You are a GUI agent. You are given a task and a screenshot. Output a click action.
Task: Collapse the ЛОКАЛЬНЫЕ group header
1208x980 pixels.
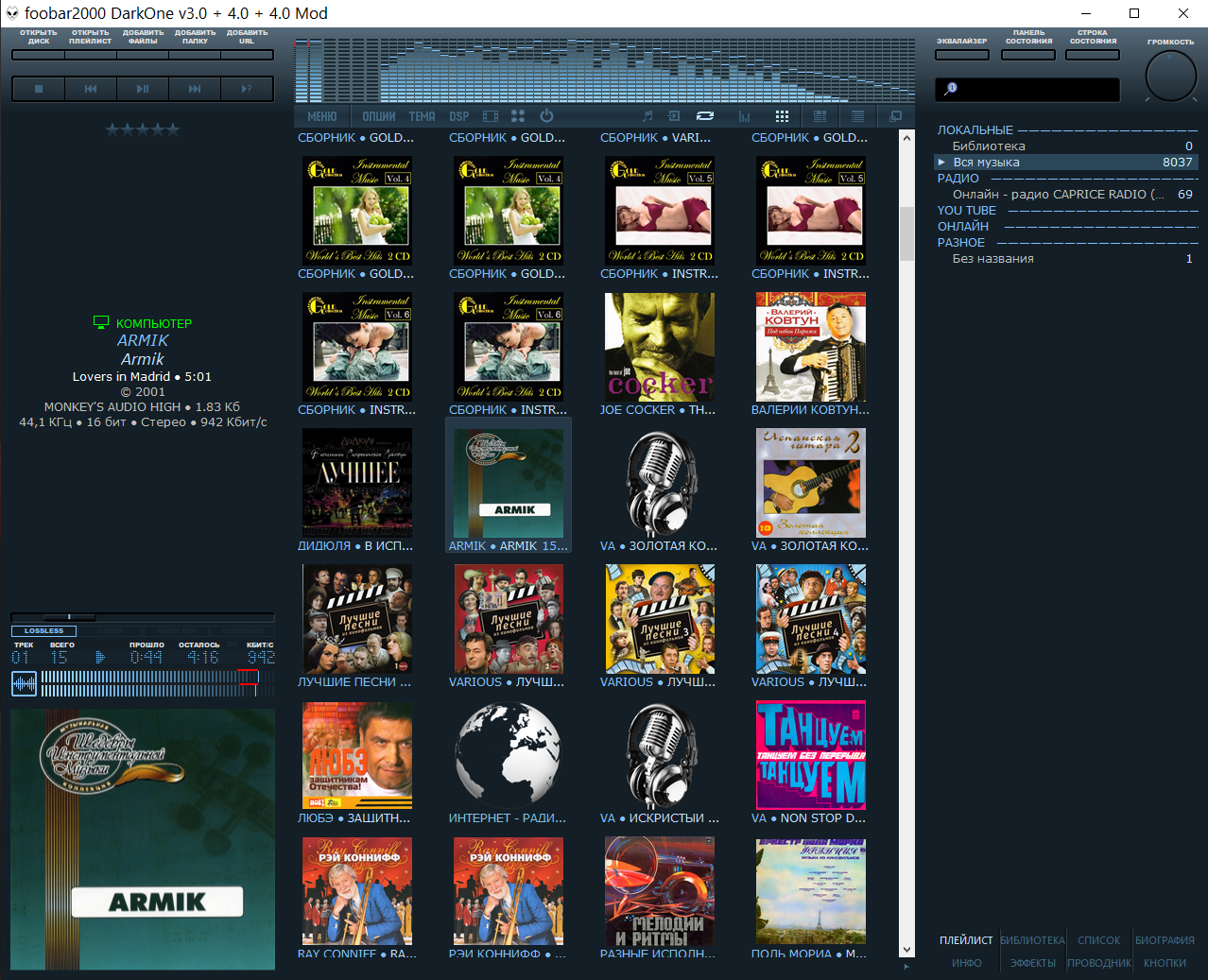[1067, 130]
